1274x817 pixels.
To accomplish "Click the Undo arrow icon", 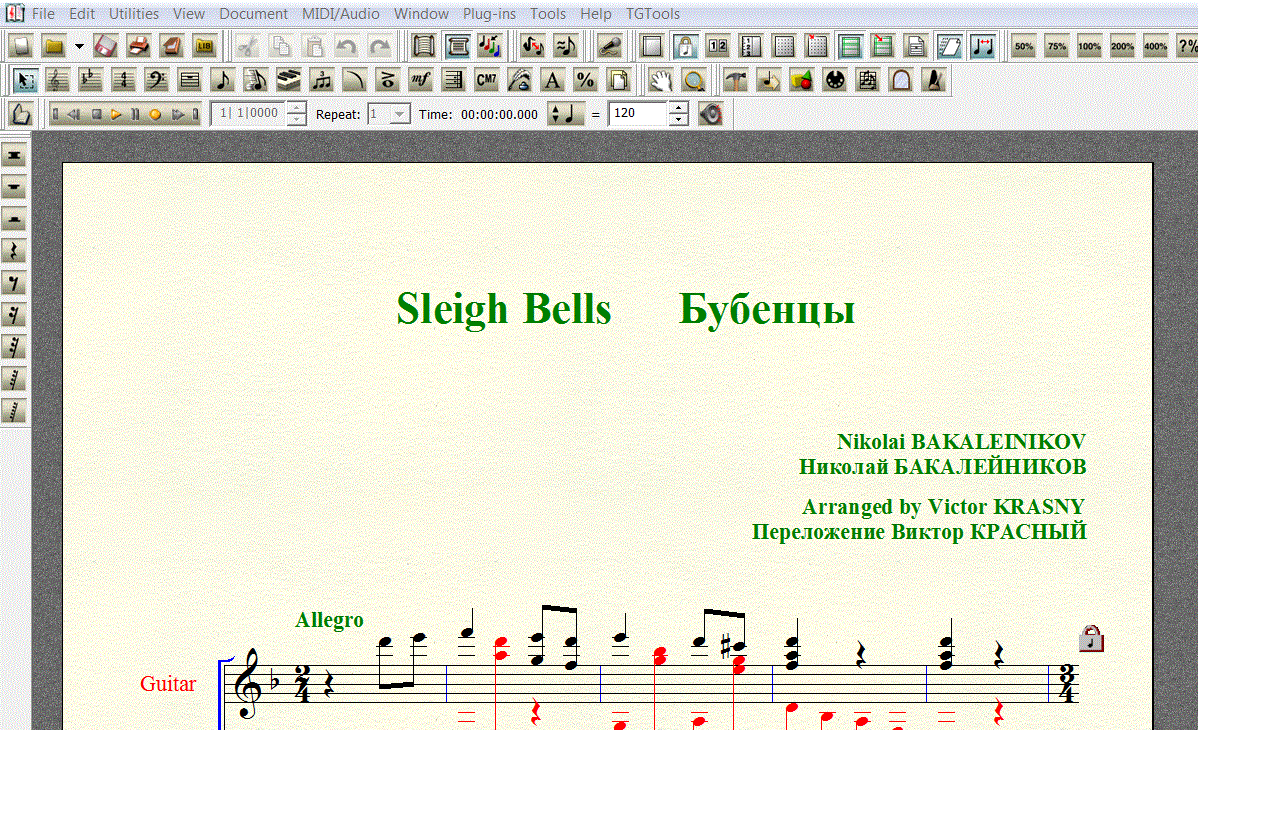I will [x=346, y=46].
